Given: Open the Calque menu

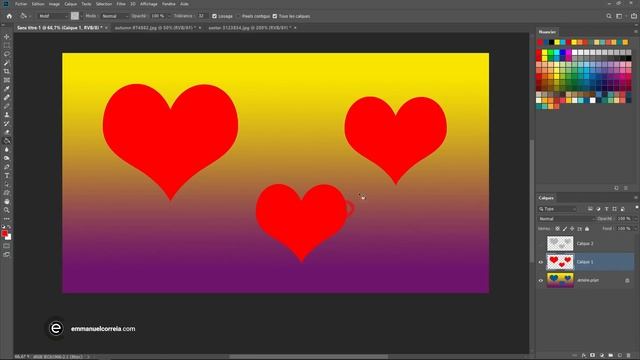Looking at the screenshot, I should coord(71,4).
